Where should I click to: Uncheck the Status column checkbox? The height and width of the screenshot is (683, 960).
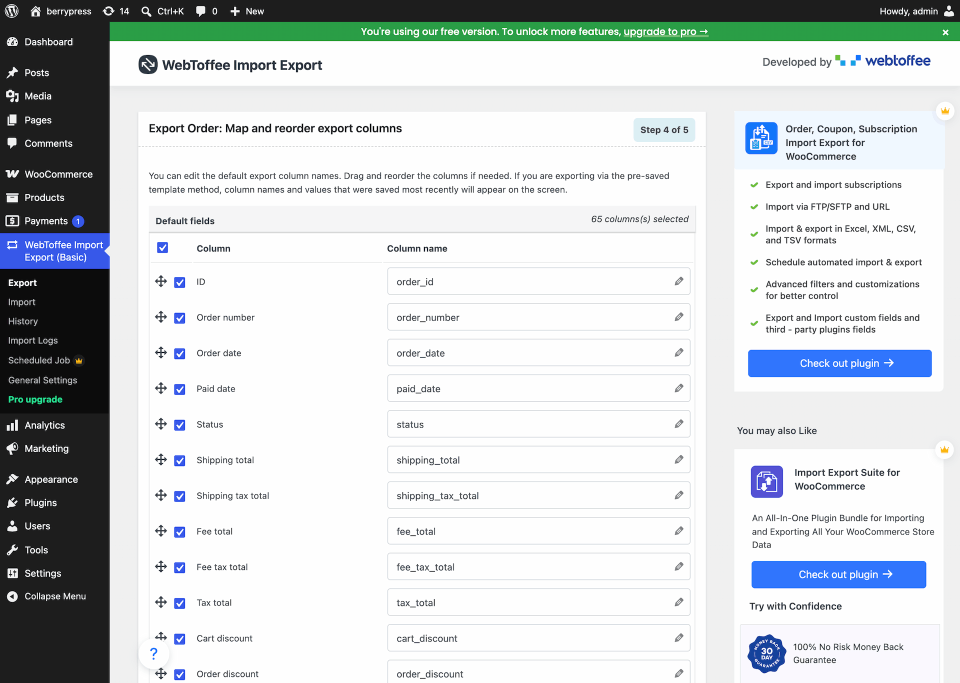[179, 425]
